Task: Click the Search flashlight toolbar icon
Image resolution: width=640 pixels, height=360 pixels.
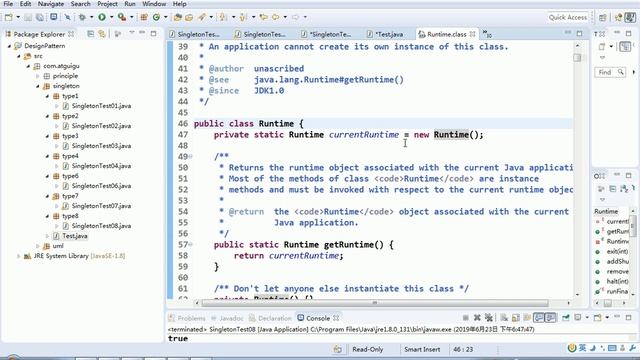Action: (x=202, y=17)
